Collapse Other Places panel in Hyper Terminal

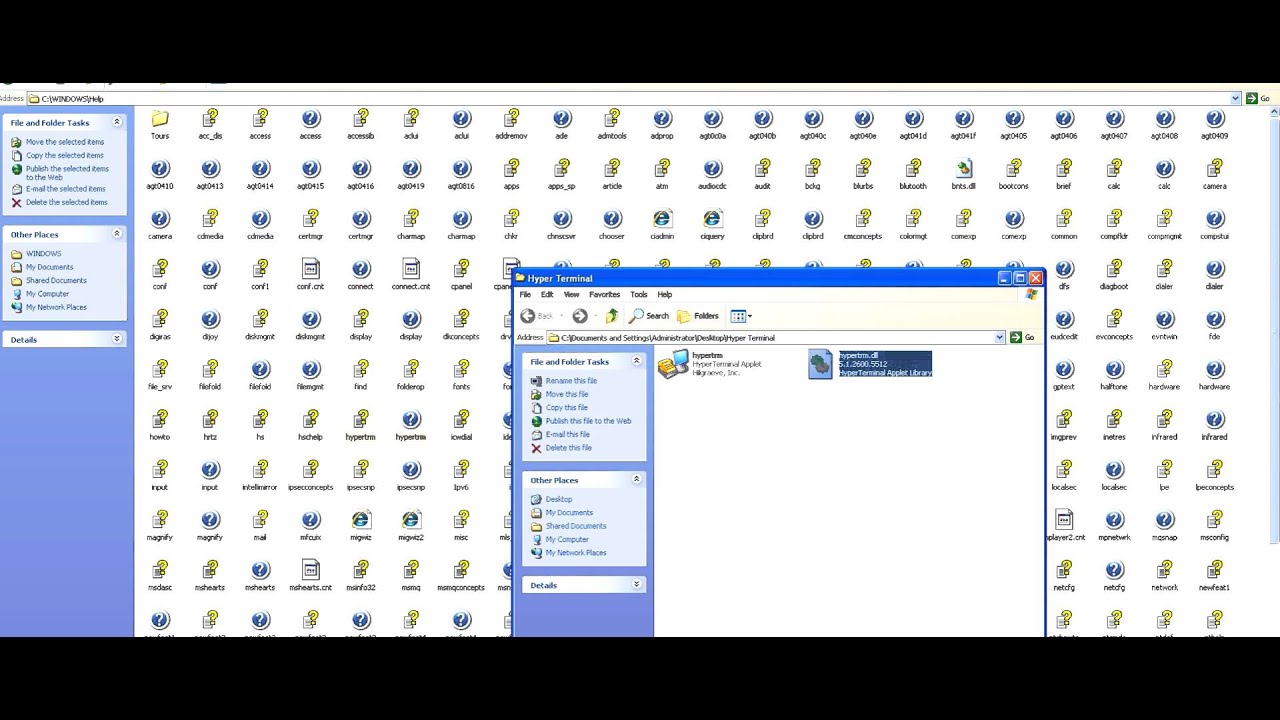point(636,480)
